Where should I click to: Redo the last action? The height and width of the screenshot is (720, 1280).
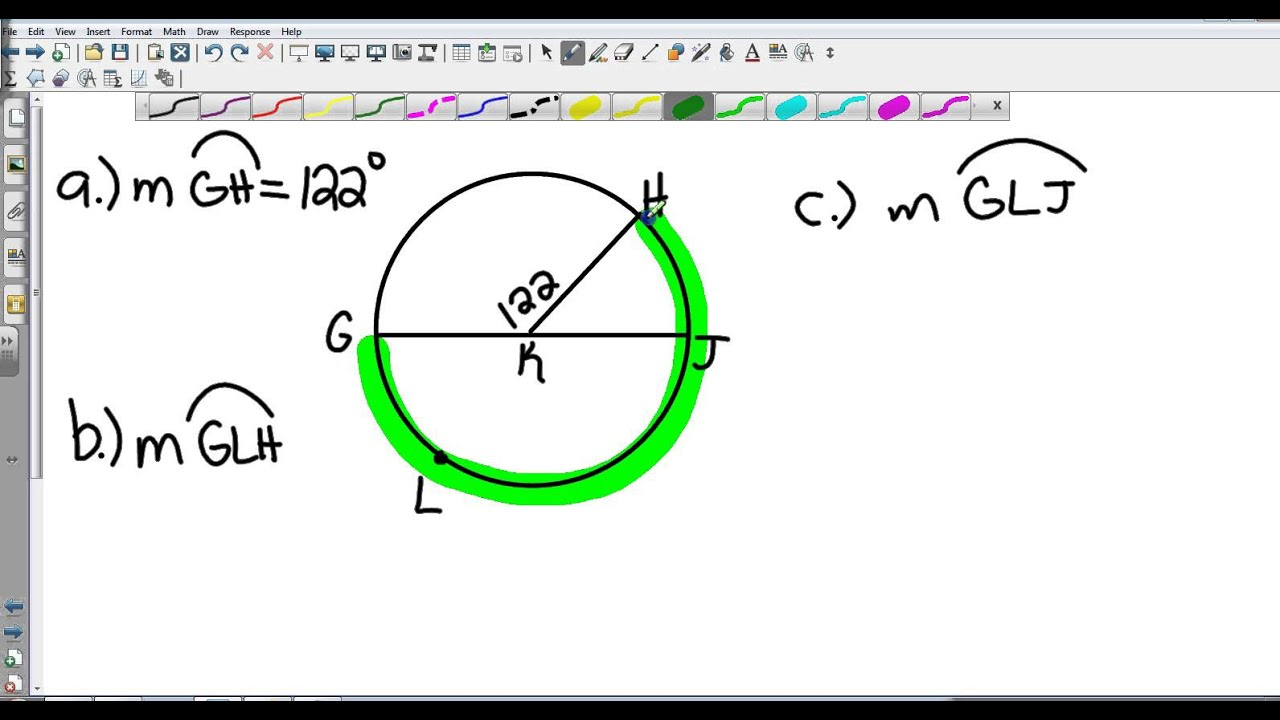239,53
